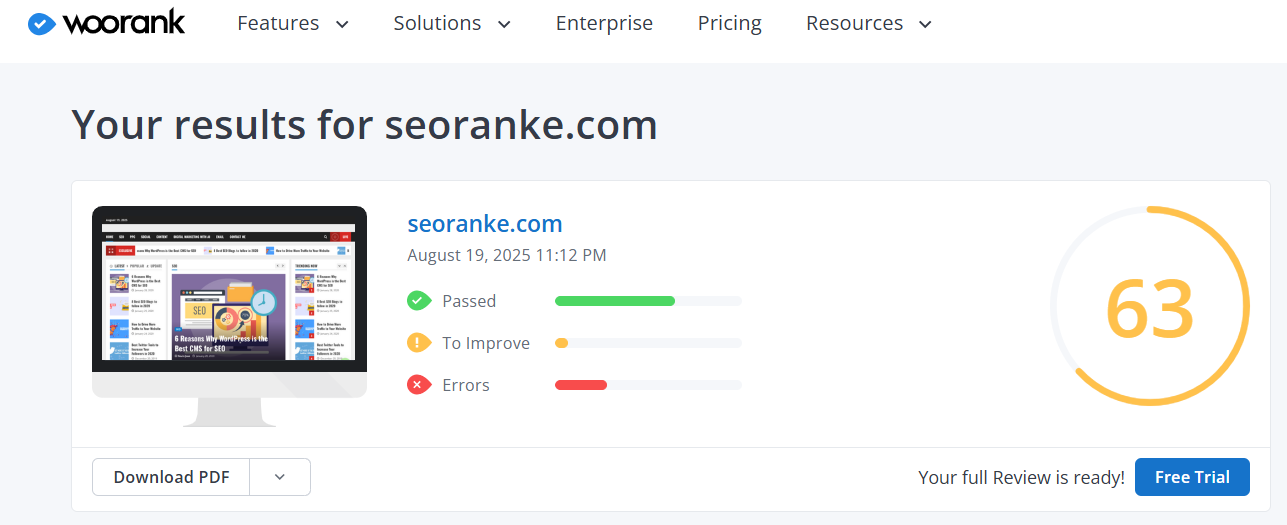Viewport: 1287px width, 525px height.
Task: Start the Free Trial button
Action: (1192, 477)
